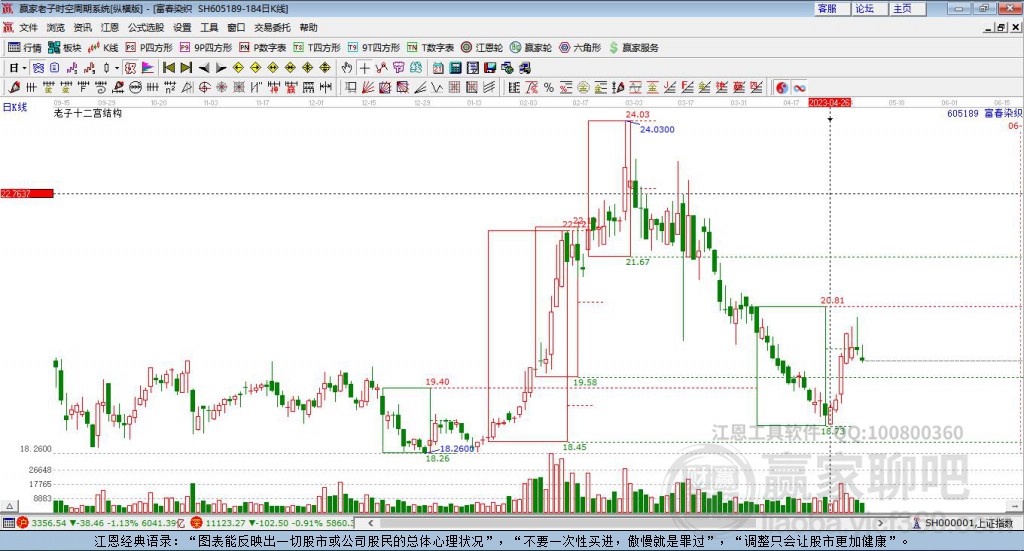The image size is (1024, 551).
Task: Select the Gann fan lines tool
Action: [368, 87]
